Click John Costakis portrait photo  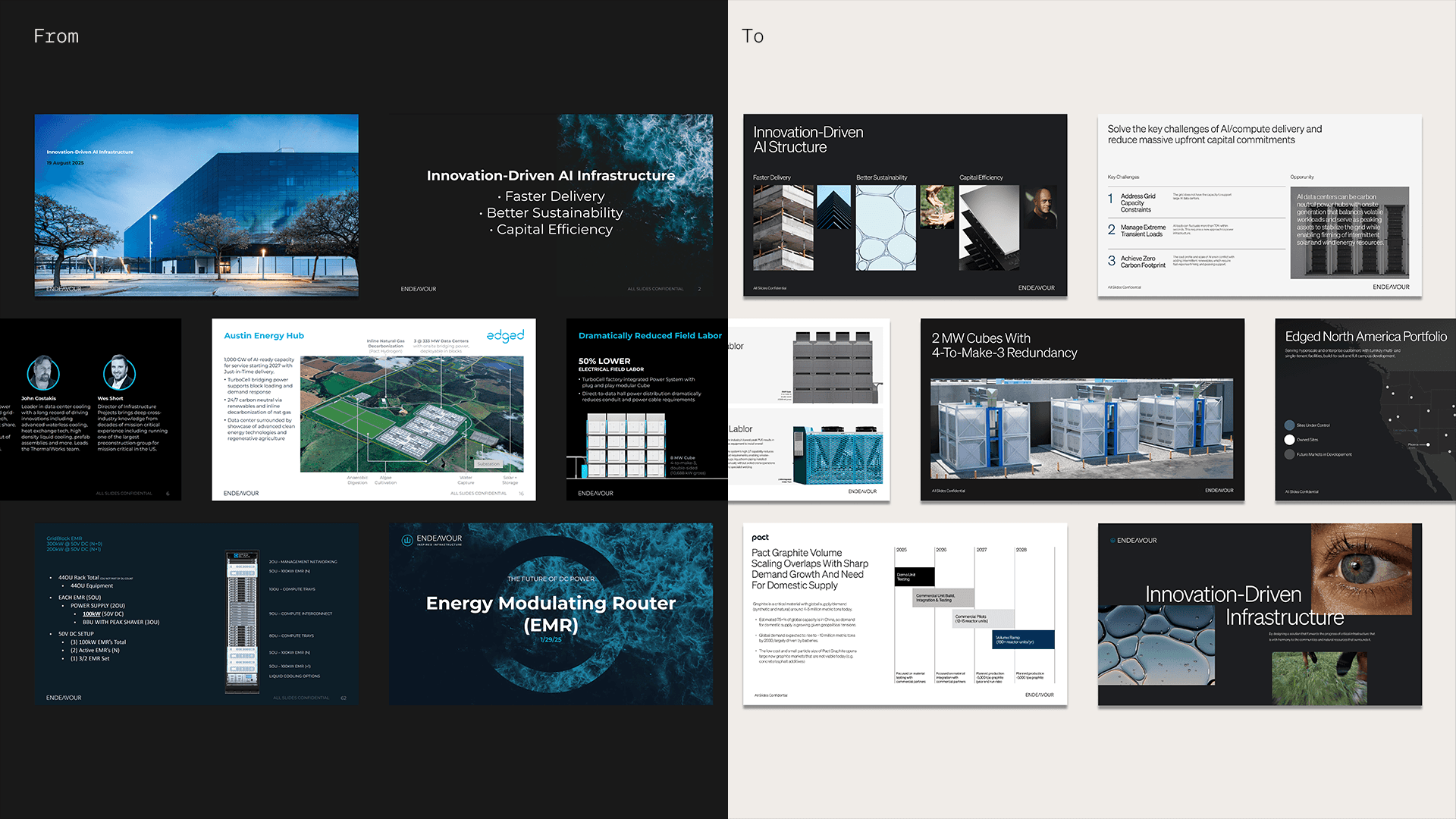43,373
